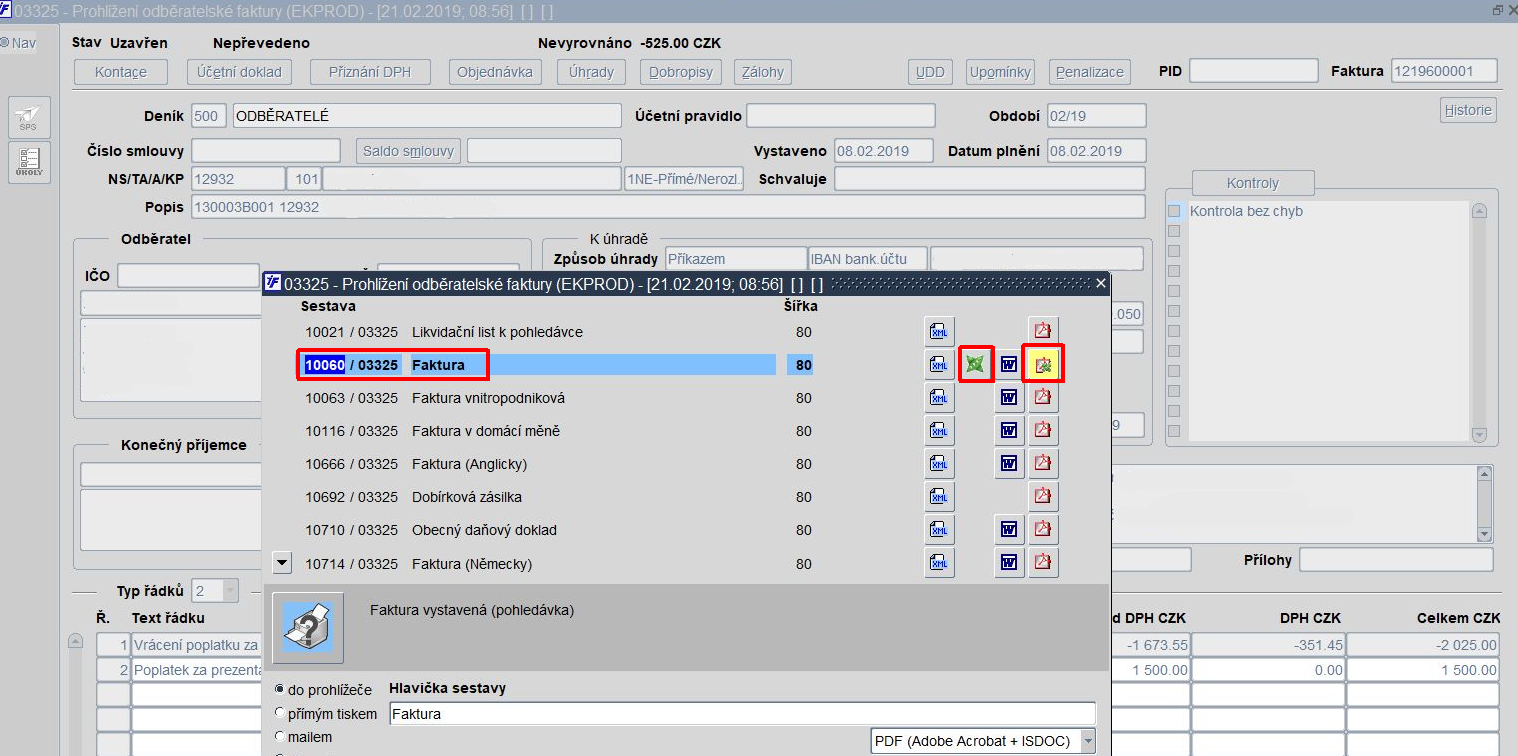Click the '-351.45' DPH cell
The height and width of the screenshot is (756, 1518).
[x=1268, y=645]
